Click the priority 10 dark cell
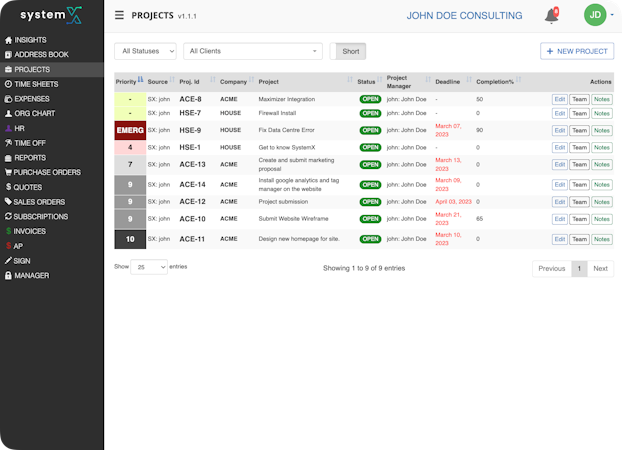622x450 pixels. [130, 239]
